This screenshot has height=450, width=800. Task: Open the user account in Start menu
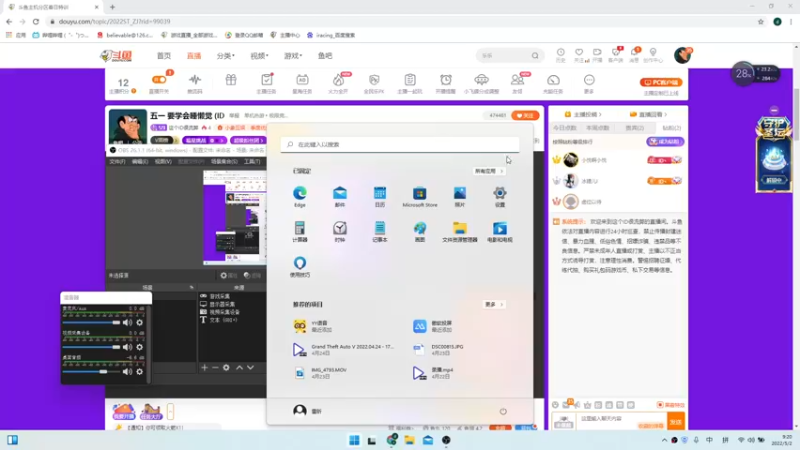(x=307, y=411)
